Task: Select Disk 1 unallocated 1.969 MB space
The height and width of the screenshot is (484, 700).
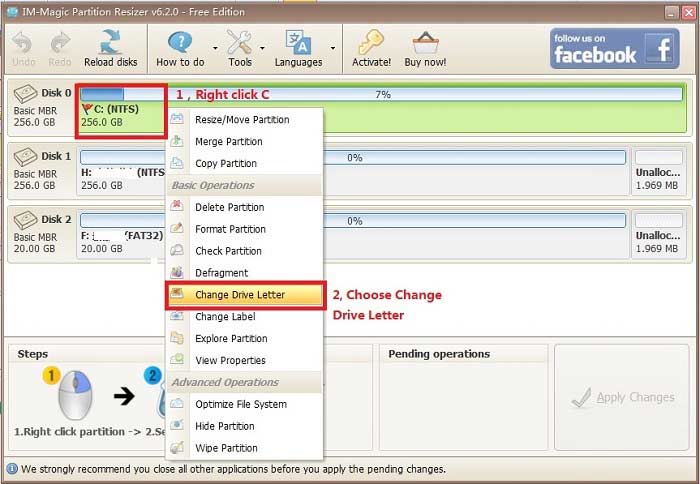Action: 659,170
